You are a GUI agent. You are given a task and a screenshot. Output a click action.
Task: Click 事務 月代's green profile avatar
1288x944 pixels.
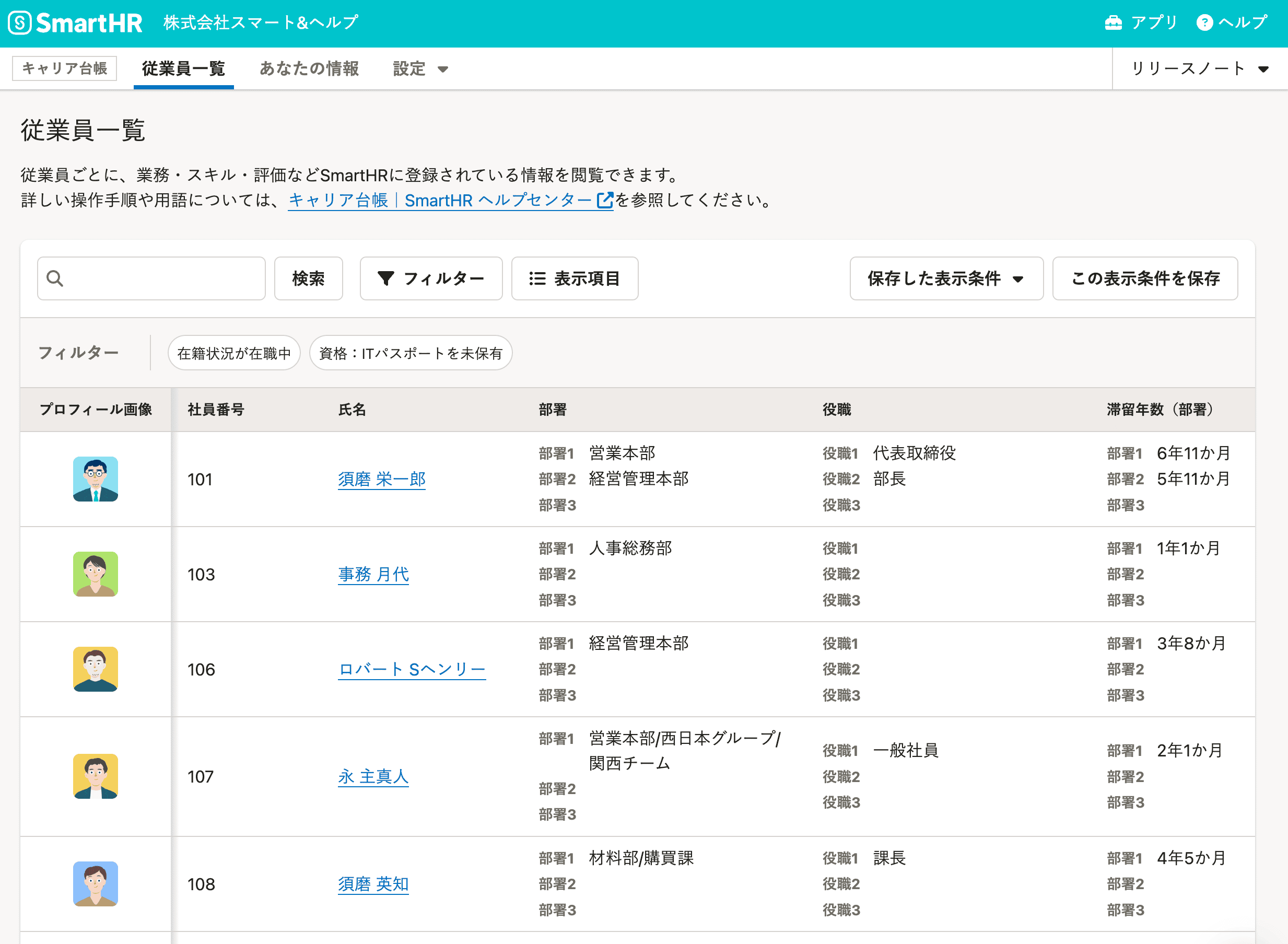click(x=96, y=574)
